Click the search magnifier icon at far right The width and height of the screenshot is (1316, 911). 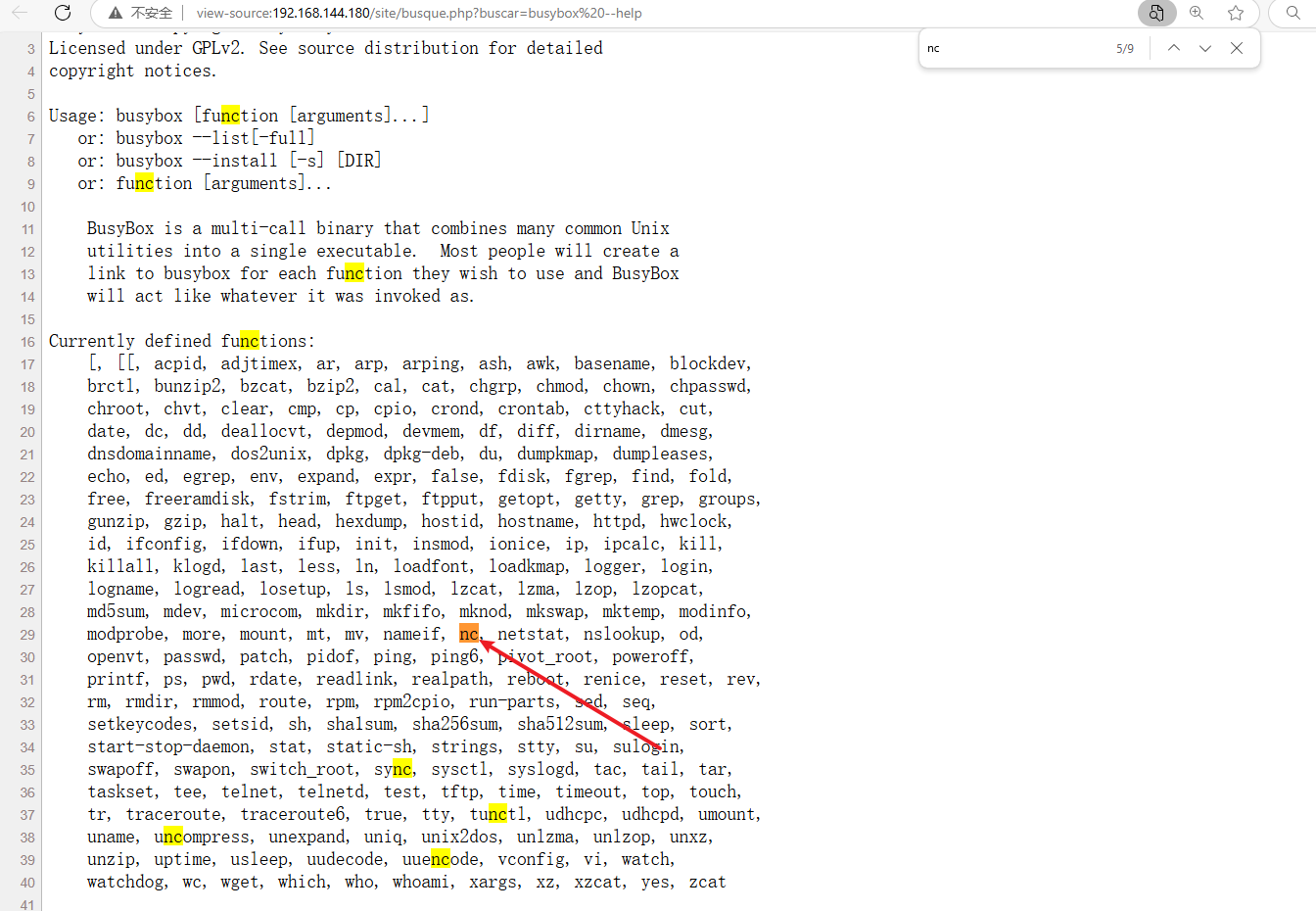1293,13
